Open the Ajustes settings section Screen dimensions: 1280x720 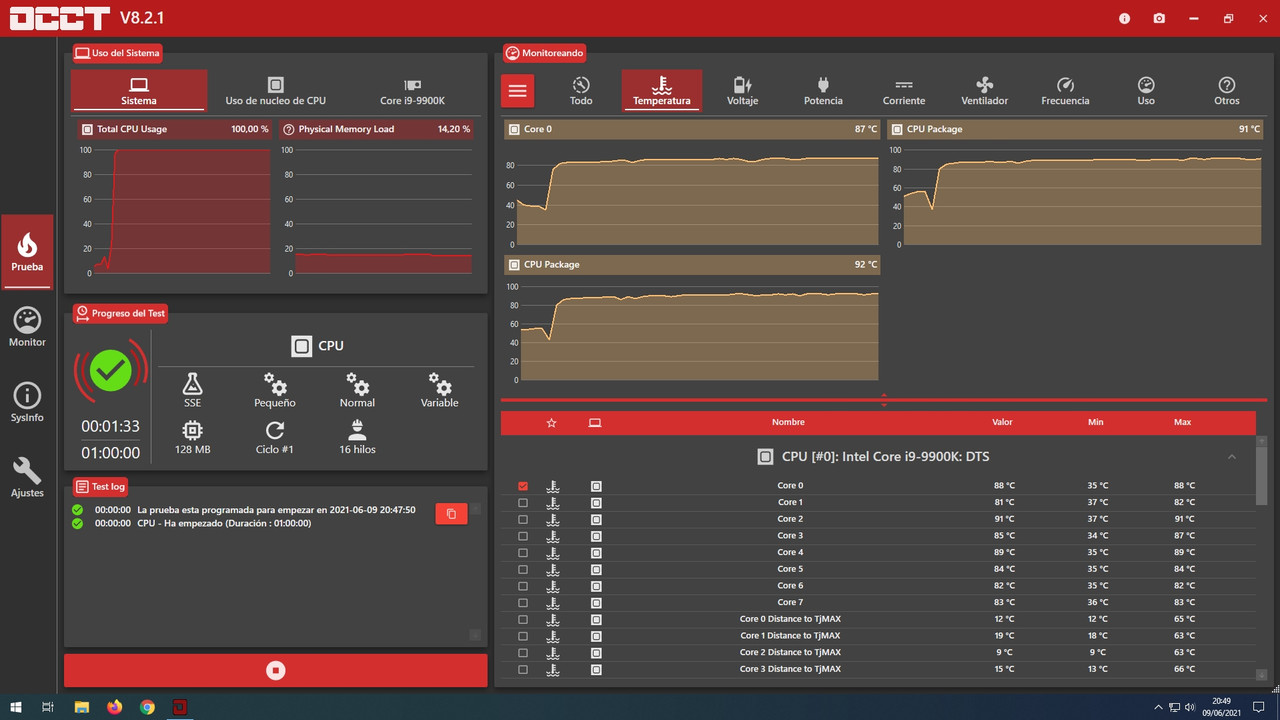coord(27,478)
